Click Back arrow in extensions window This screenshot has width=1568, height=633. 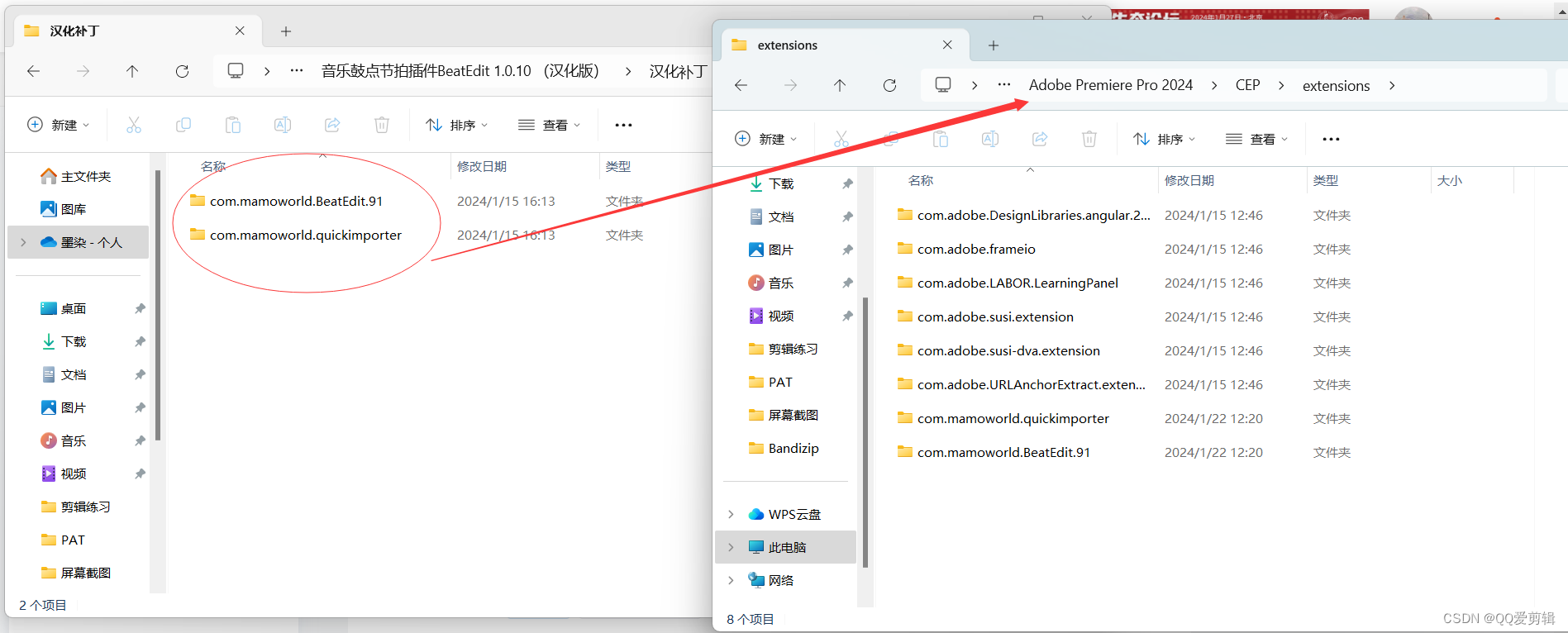tap(741, 85)
